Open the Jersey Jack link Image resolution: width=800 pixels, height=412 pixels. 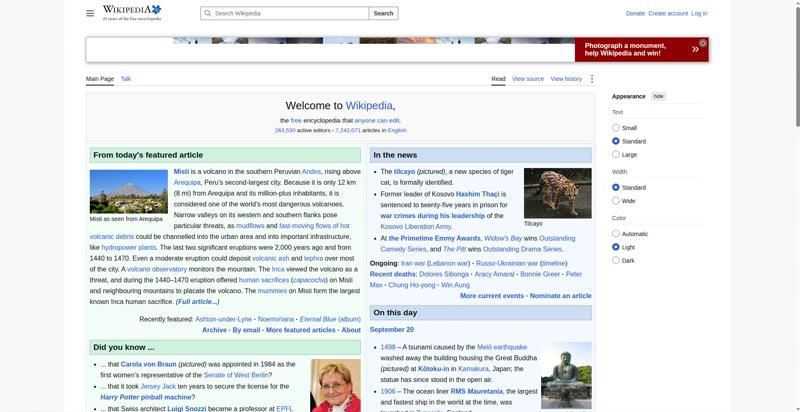tap(158, 387)
